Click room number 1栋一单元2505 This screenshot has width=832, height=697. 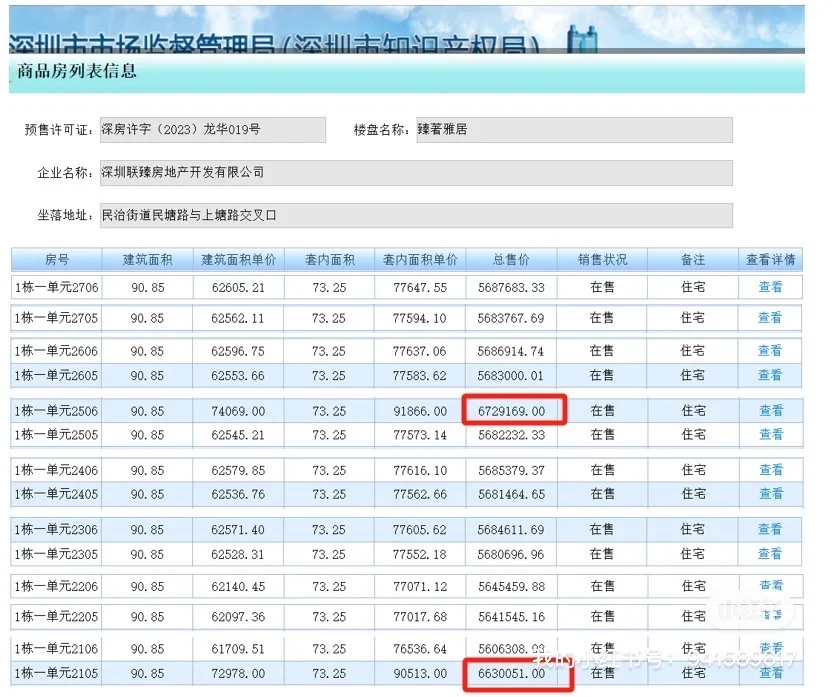pos(56,435)
